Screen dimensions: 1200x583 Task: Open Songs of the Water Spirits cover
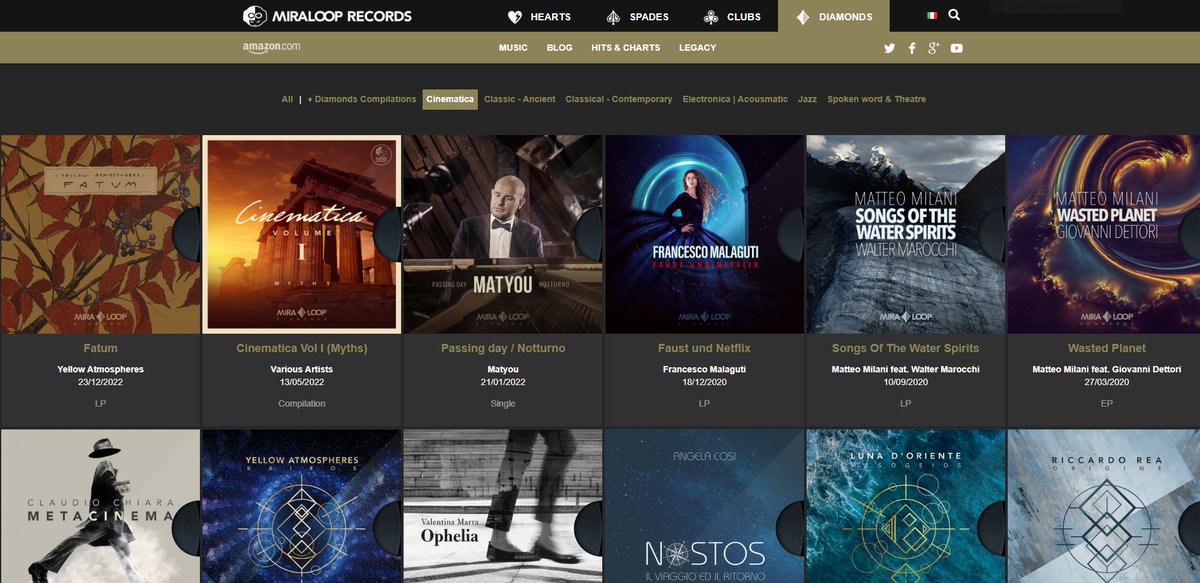(906, 234)
